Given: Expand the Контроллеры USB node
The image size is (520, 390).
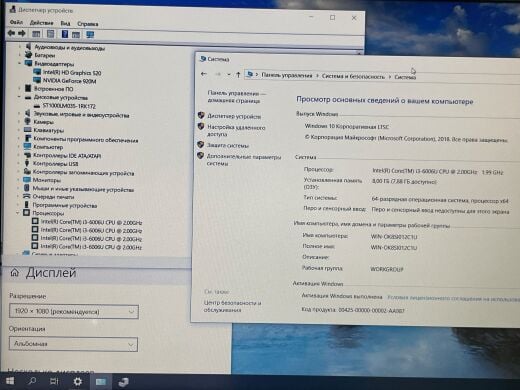Looking at the screenshot, I should coord(19,163).
